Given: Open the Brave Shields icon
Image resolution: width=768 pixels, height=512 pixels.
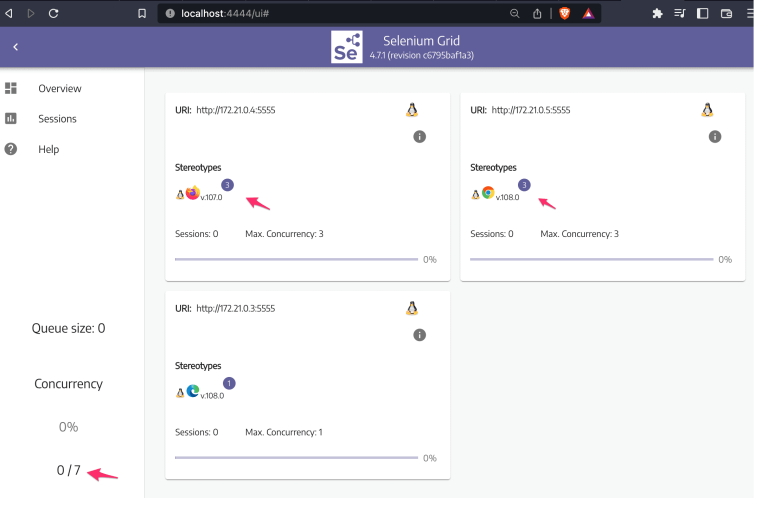Looking at the screenshot, I should (565, 13).
